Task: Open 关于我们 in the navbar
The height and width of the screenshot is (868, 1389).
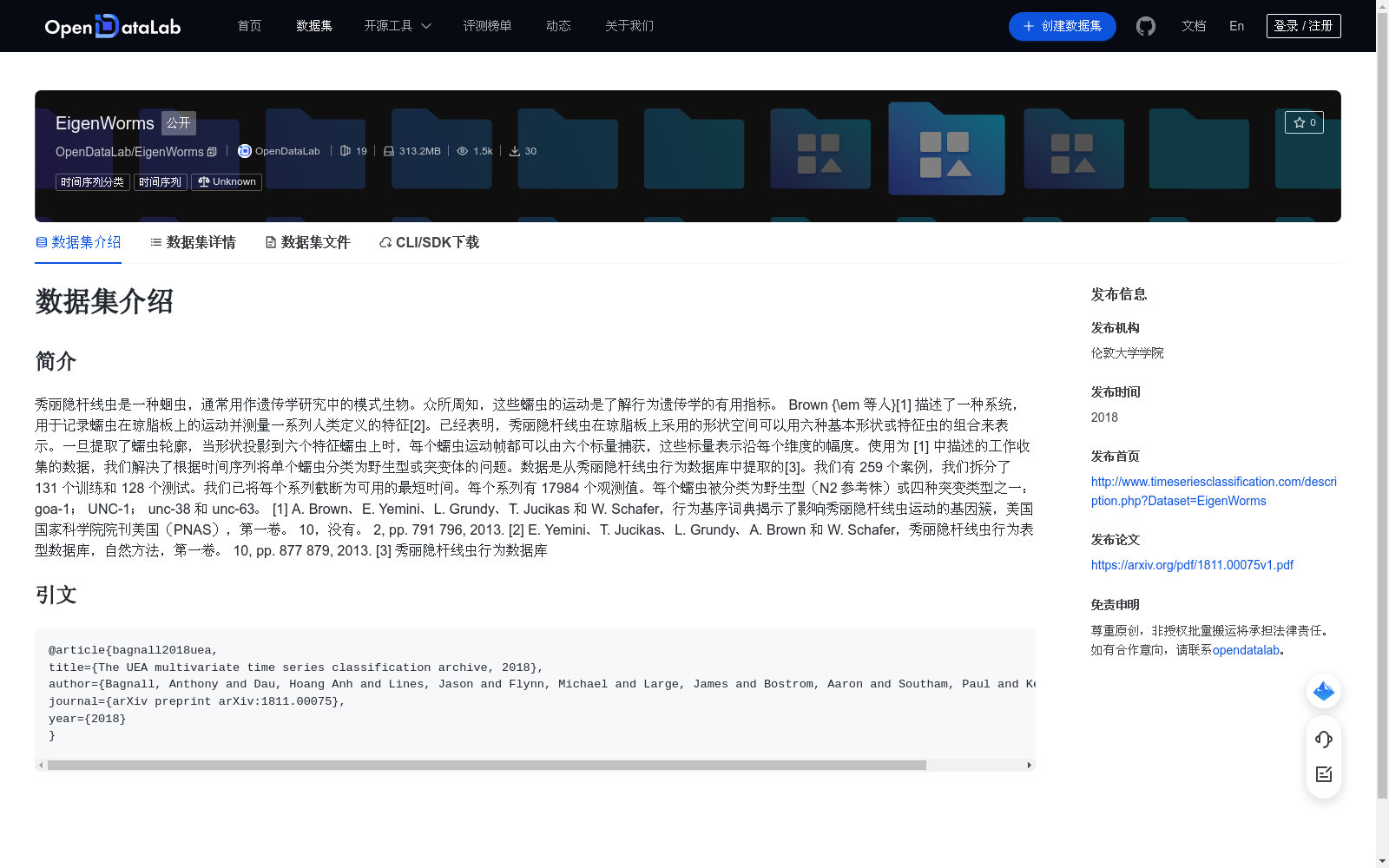Action: (629, 26)
